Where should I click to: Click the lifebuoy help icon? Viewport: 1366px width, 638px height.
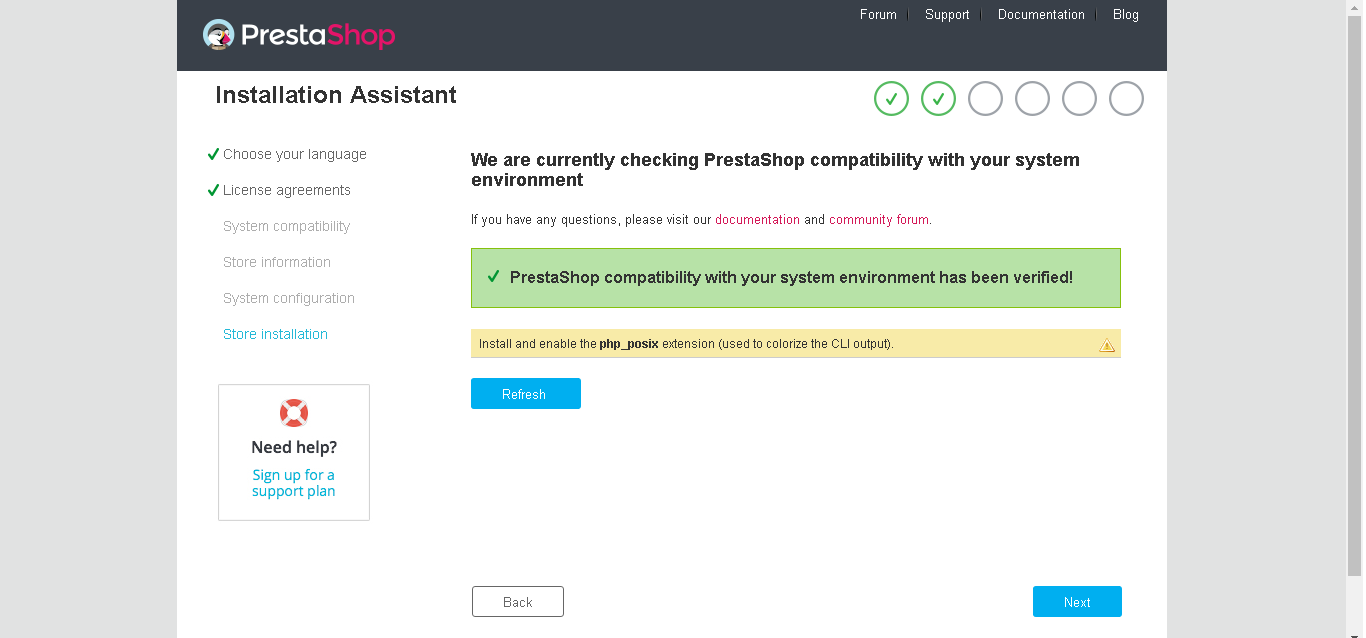294,413
